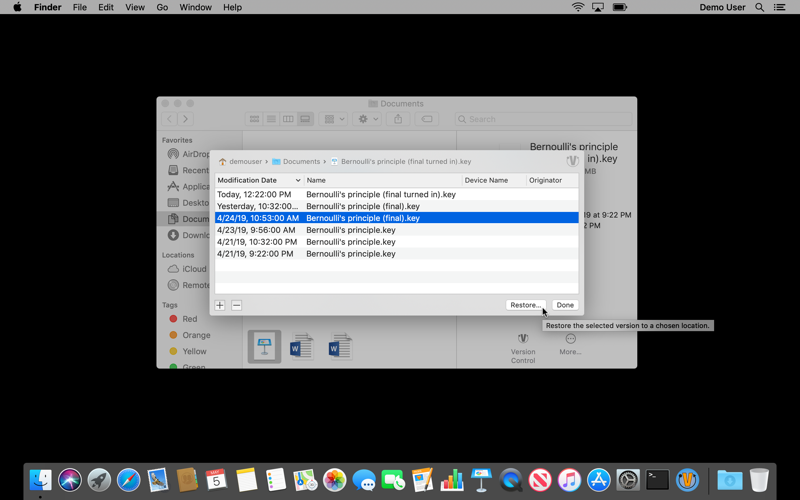Launch Terminal from the Dock
Viewport: 800px width, 500px height.
coord(658,480)
